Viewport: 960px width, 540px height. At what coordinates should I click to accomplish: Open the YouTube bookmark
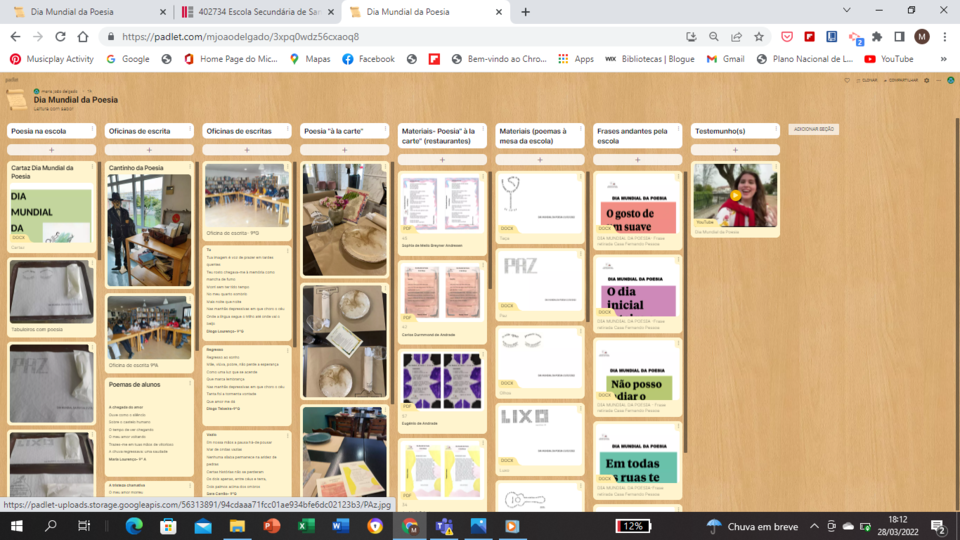click(889, 59)
